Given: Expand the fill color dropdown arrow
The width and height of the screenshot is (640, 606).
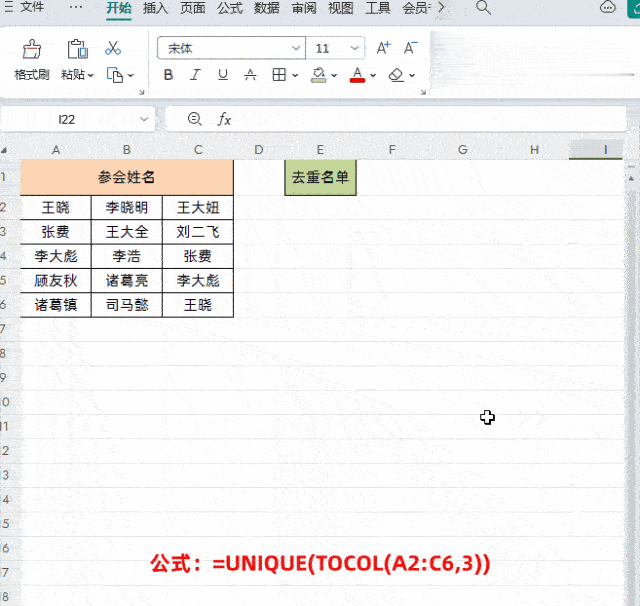Looking at the screenshot, I should pos(334,75).
